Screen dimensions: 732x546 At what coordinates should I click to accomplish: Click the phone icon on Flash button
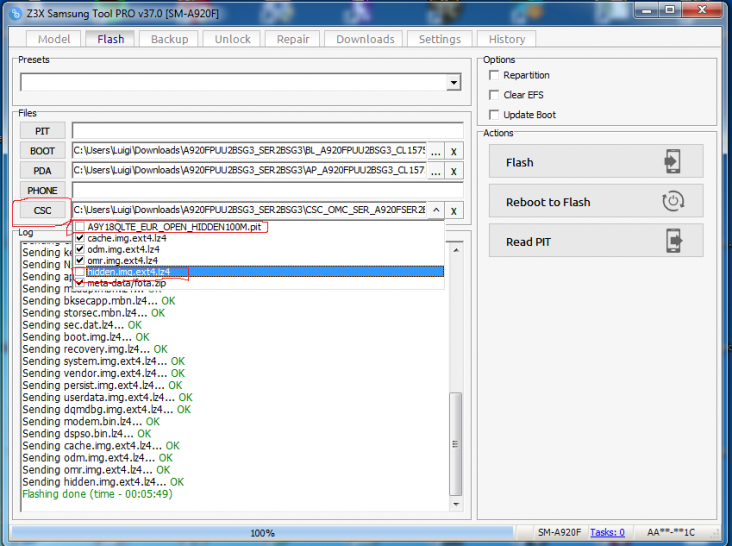672,161
